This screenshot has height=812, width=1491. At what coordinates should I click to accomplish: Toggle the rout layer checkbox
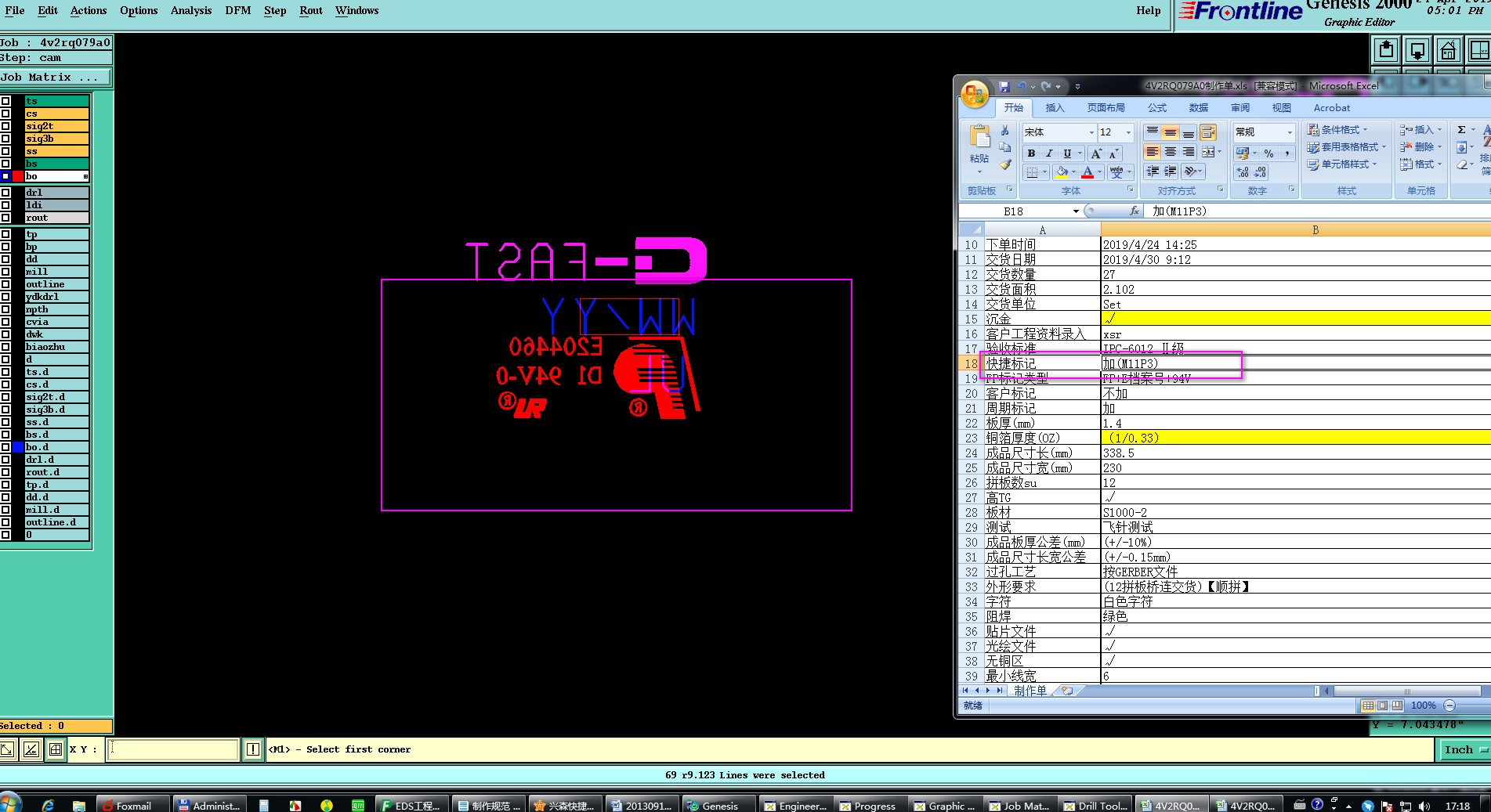click(5, 218)
